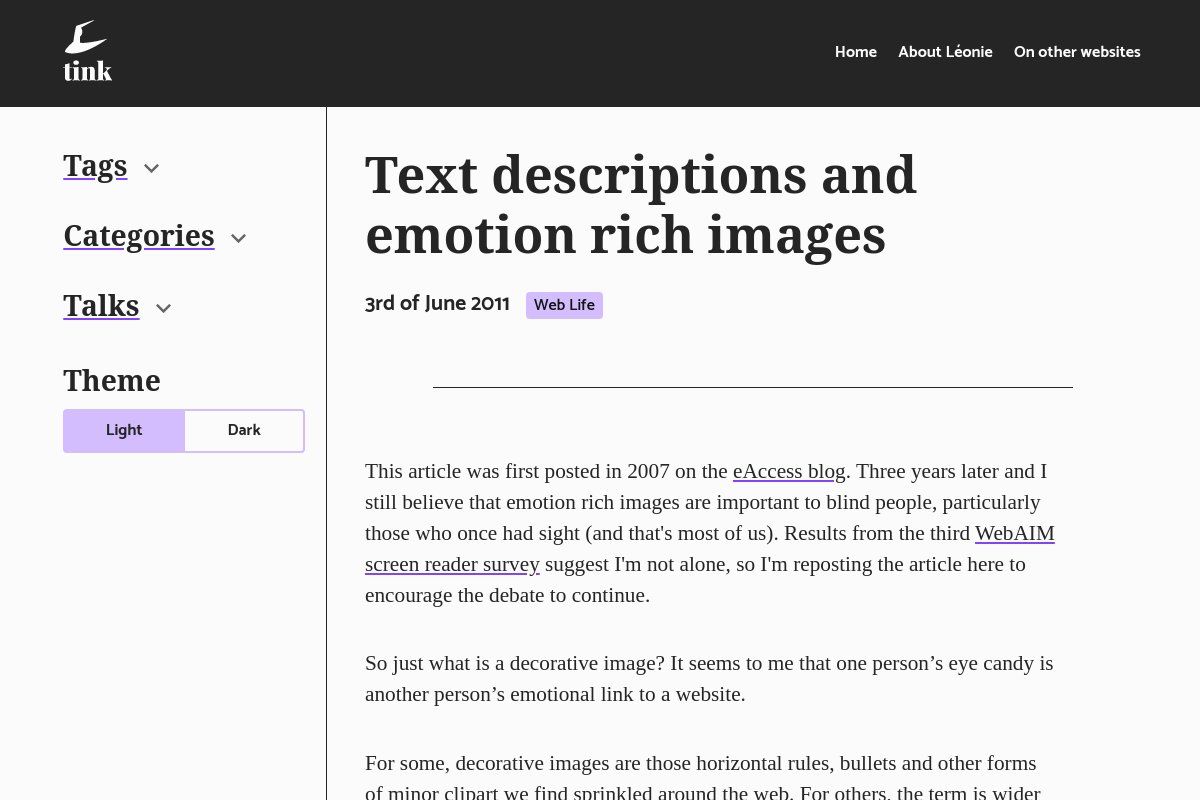Click the Theme section heading
This screenshot has width=1200, height=800.
(x=112, y=380)
